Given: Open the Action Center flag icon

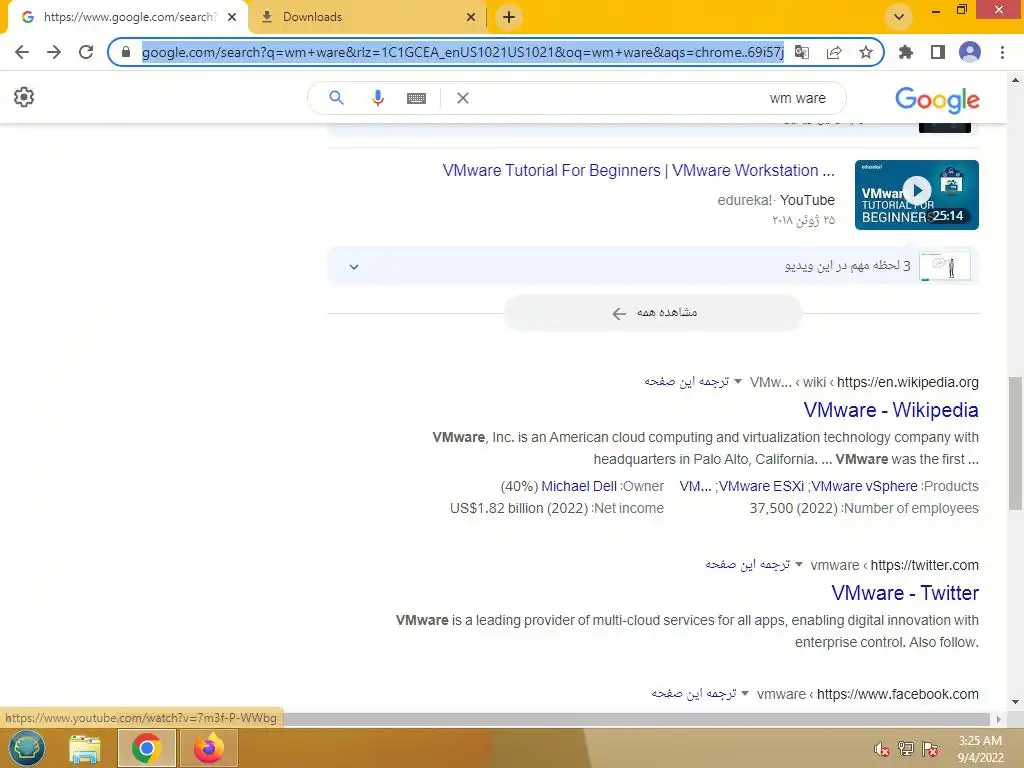Looking at the screenshot, I should tap(931, 749).
